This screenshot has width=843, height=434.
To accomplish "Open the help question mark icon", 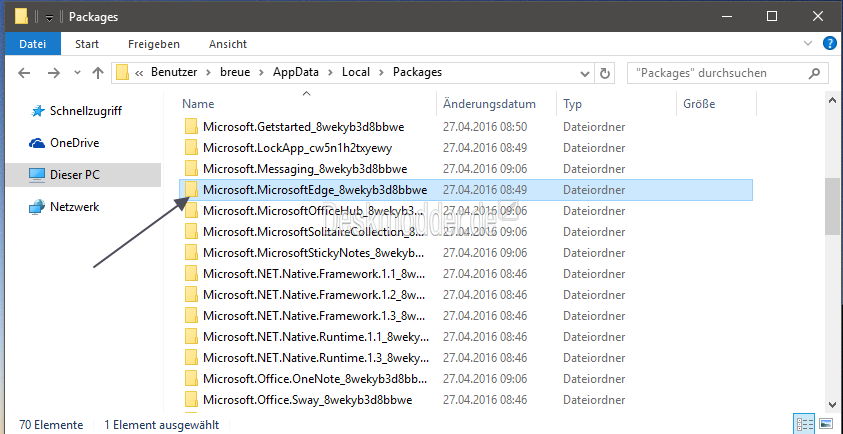I will pos(827,44).
